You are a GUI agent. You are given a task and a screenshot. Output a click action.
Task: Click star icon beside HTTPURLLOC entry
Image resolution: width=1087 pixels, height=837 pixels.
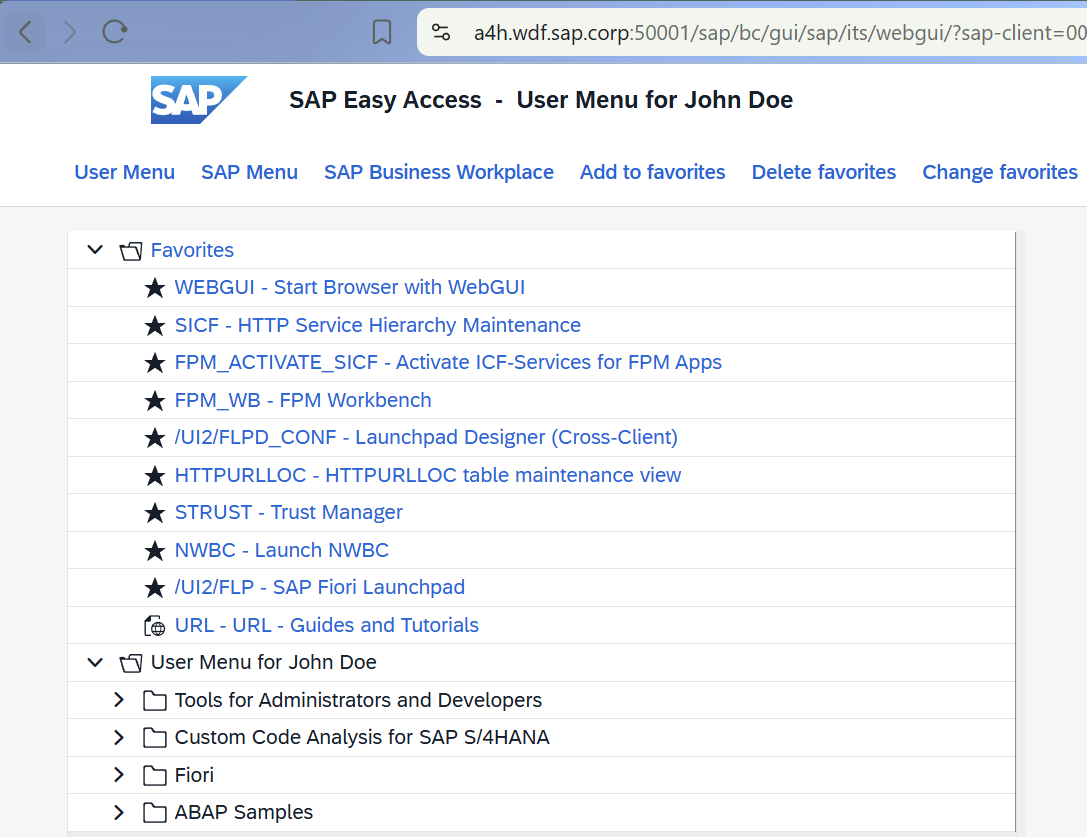point(155,475)
